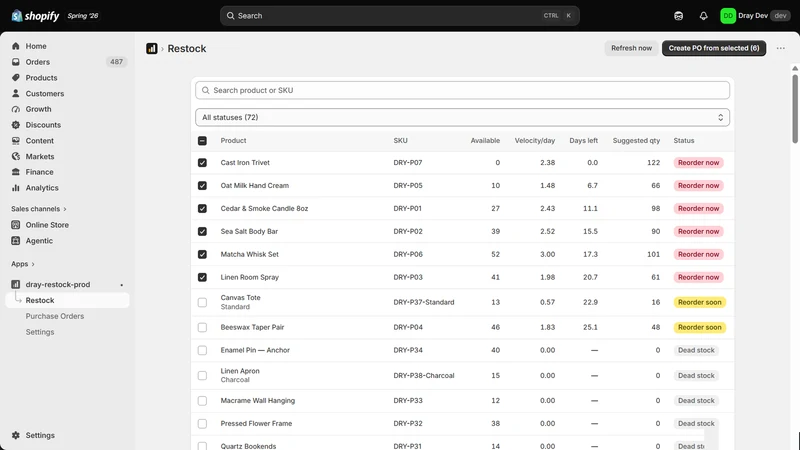Screen dimensions: 800x450
Task: Click the Orders inbox icon
Action: pos(16,62)
